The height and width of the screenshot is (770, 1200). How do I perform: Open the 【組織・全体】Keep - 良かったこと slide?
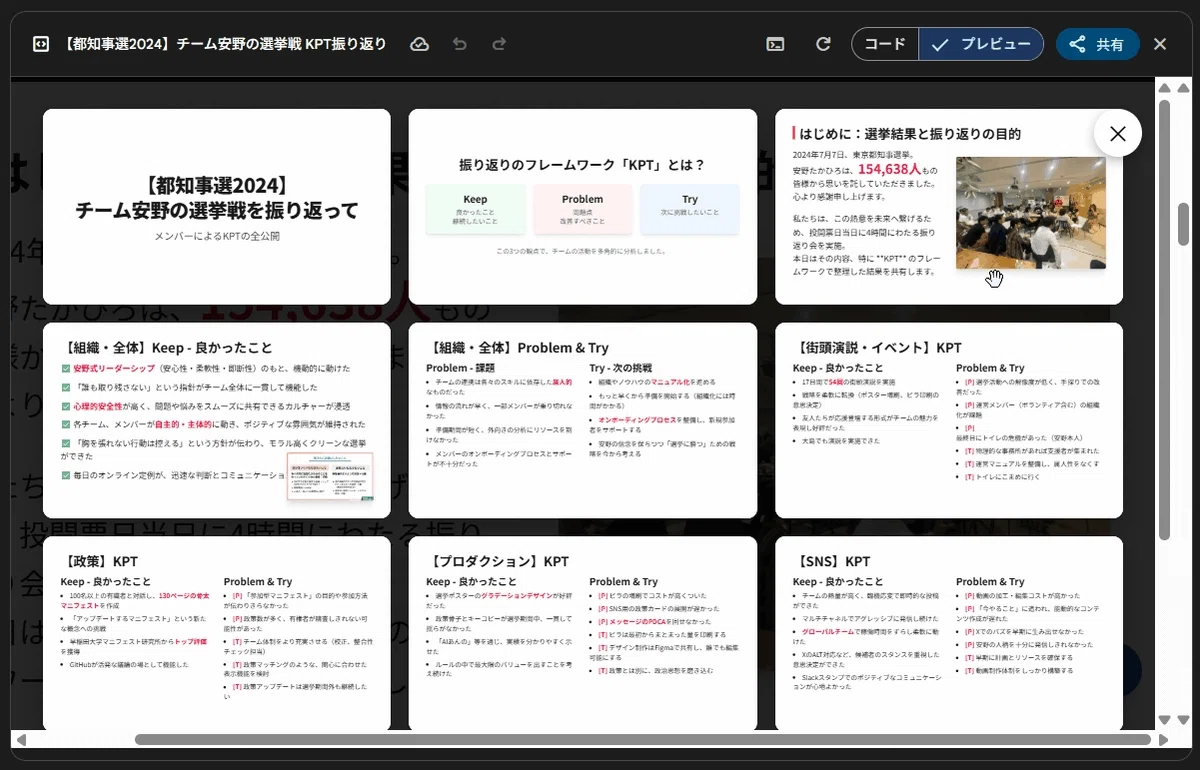coord(217,421)
